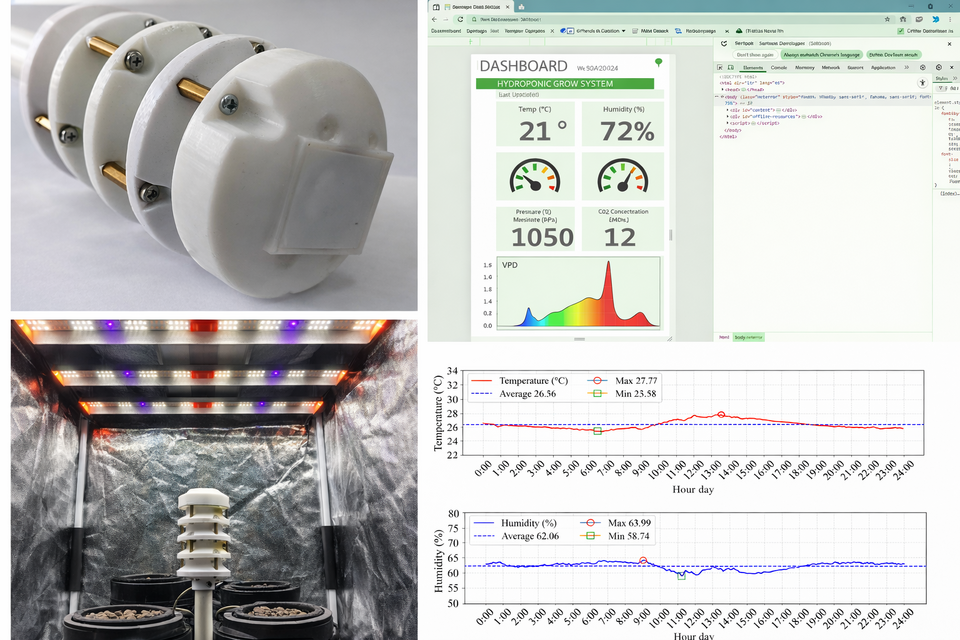Close the DevTools panel
Image resolution: width=960 pixels, height=640 pixels.
pos(951,67)
